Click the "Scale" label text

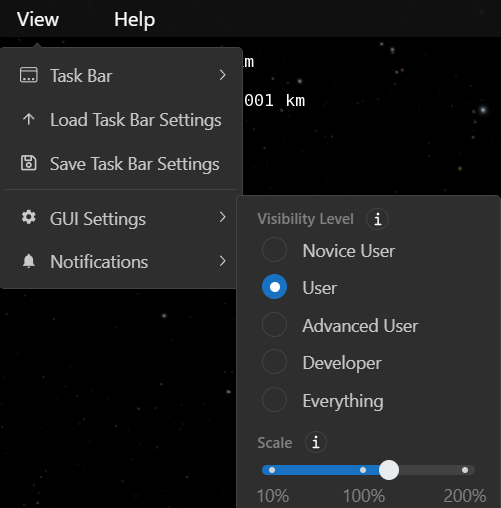[x=275, y=443]
